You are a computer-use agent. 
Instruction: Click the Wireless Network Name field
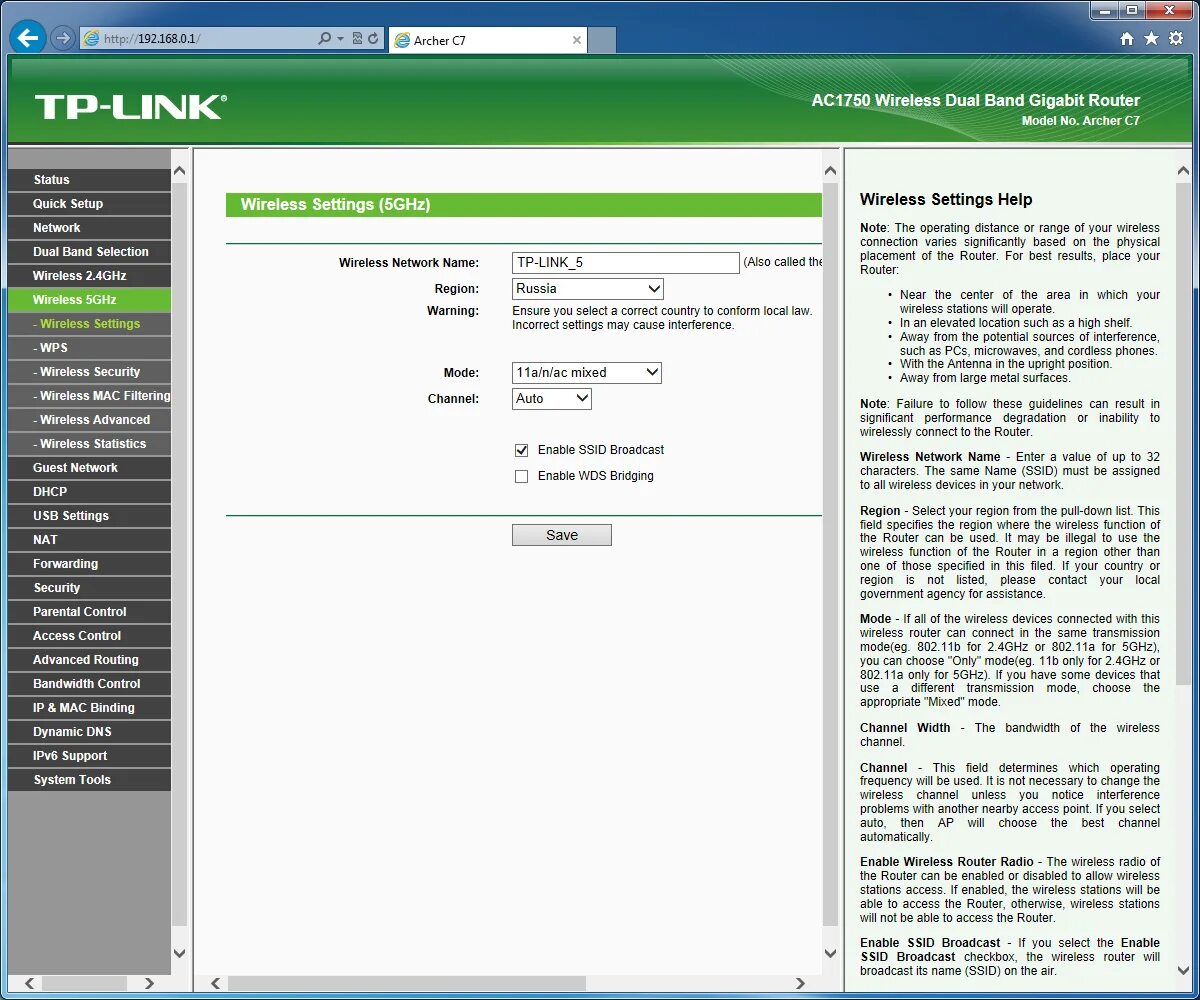(626, 263)
